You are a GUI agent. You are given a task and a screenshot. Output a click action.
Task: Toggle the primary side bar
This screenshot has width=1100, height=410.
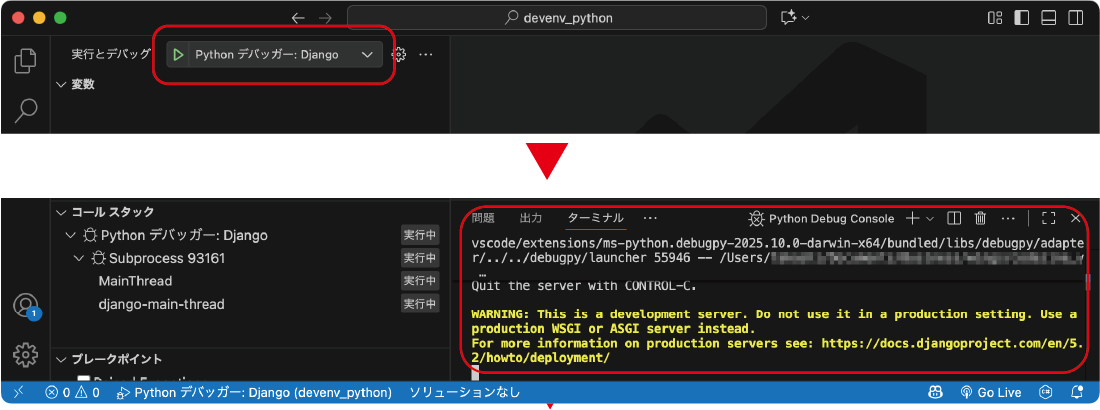pyautogui.click(x=1021, y=18)
